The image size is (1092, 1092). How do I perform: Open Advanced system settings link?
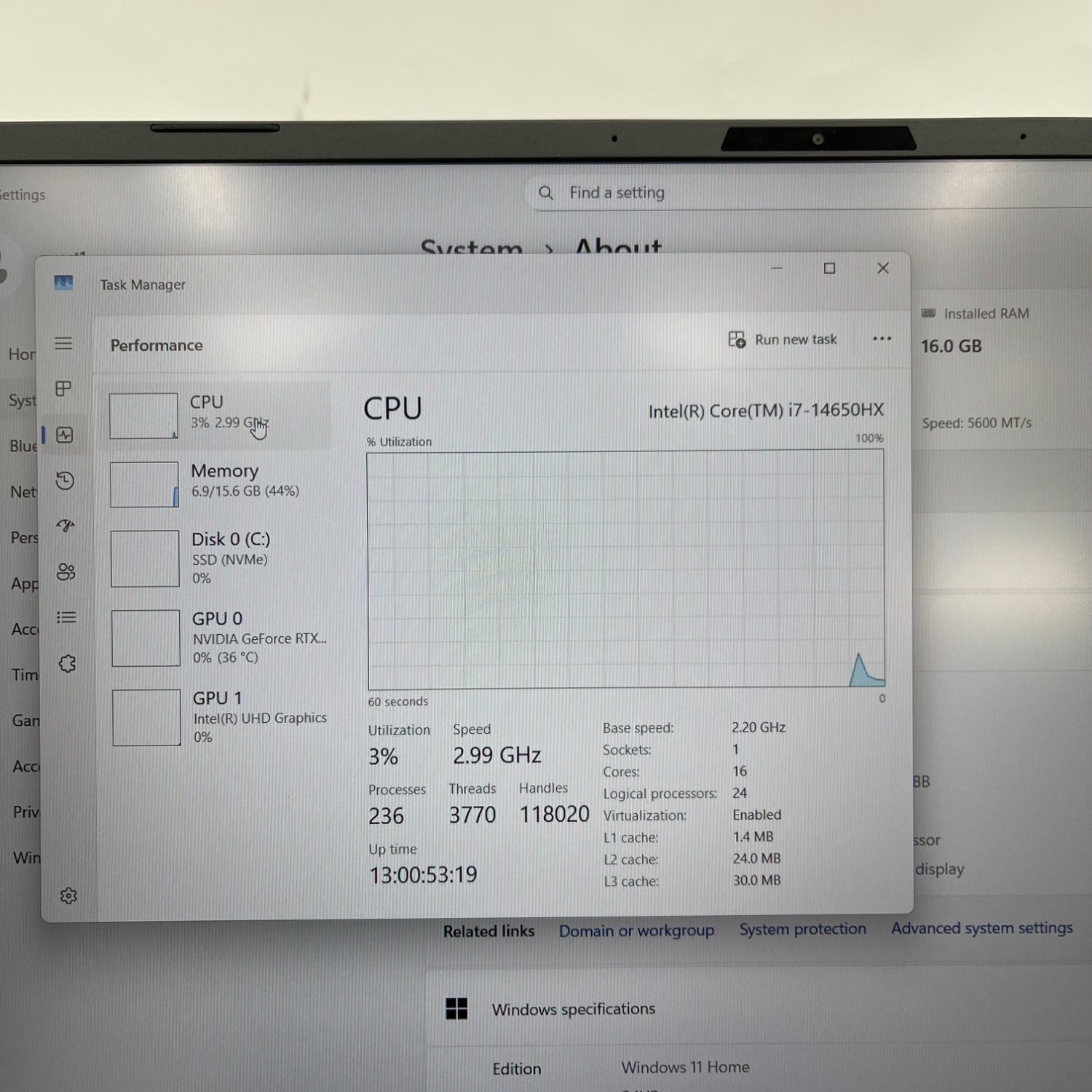pos(982,927)
